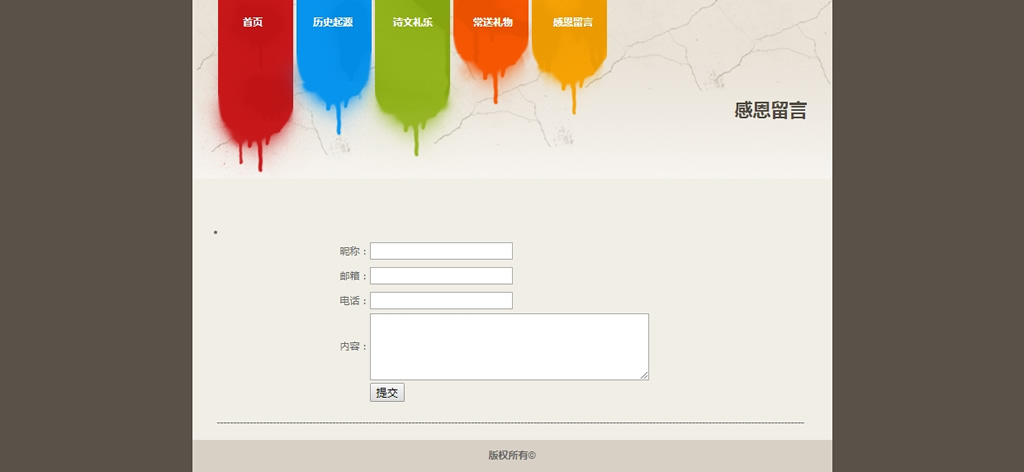Image resolution: width=1024 pixels, height=472 pixels.
Task: Click the bullet point above the form
Action: click(215, 233)
